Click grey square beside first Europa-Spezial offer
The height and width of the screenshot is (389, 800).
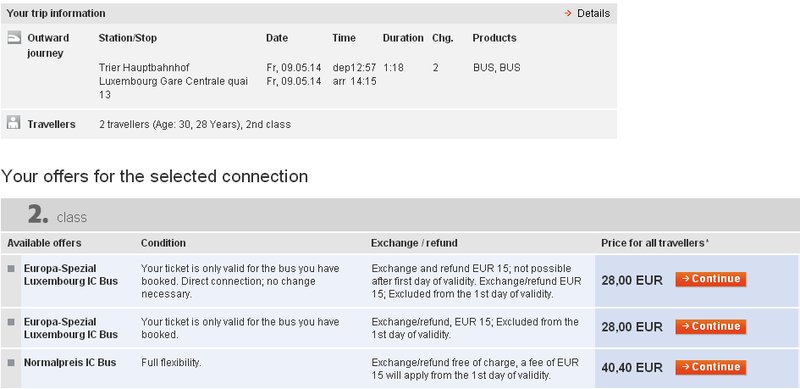(11, 269)
